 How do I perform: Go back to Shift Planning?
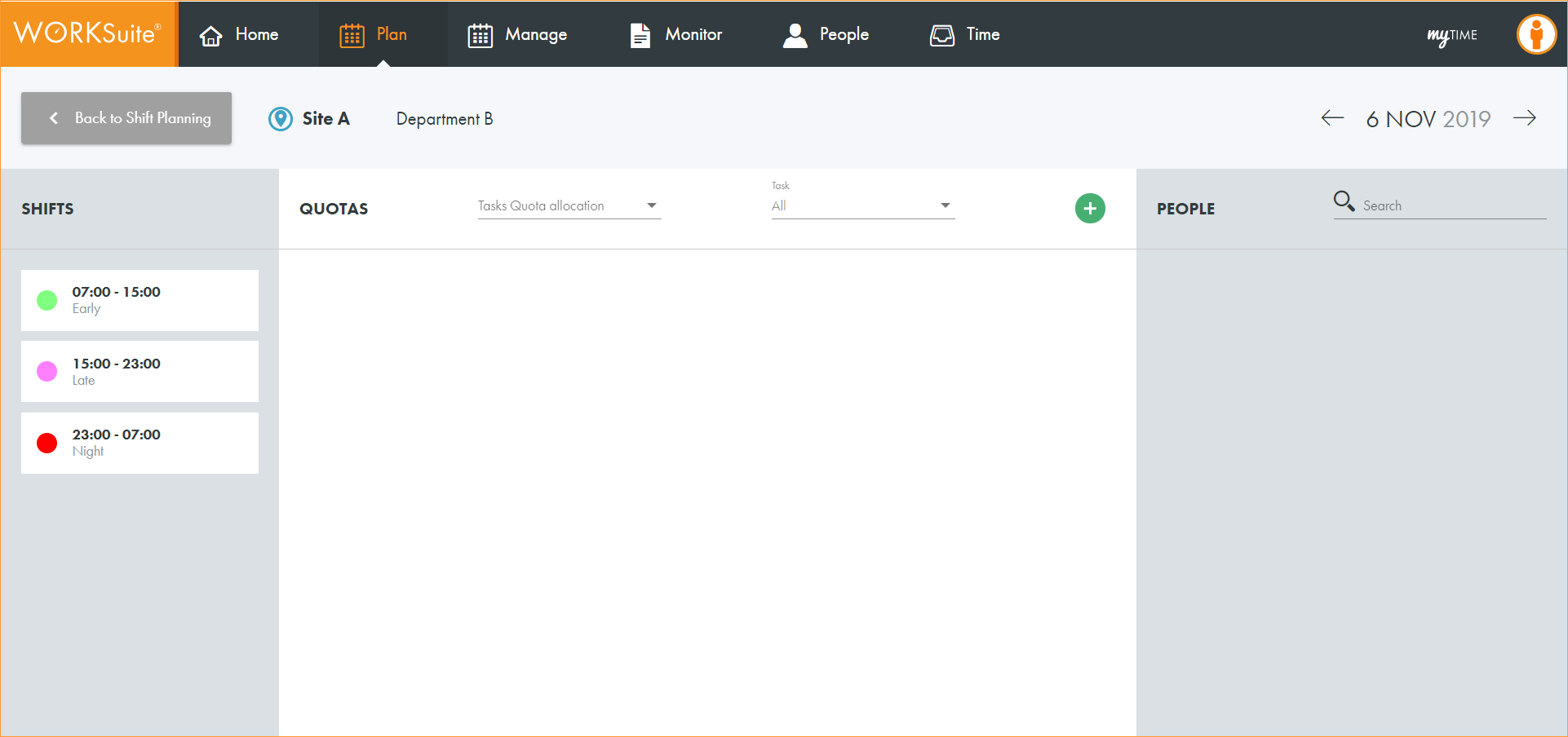126,118
